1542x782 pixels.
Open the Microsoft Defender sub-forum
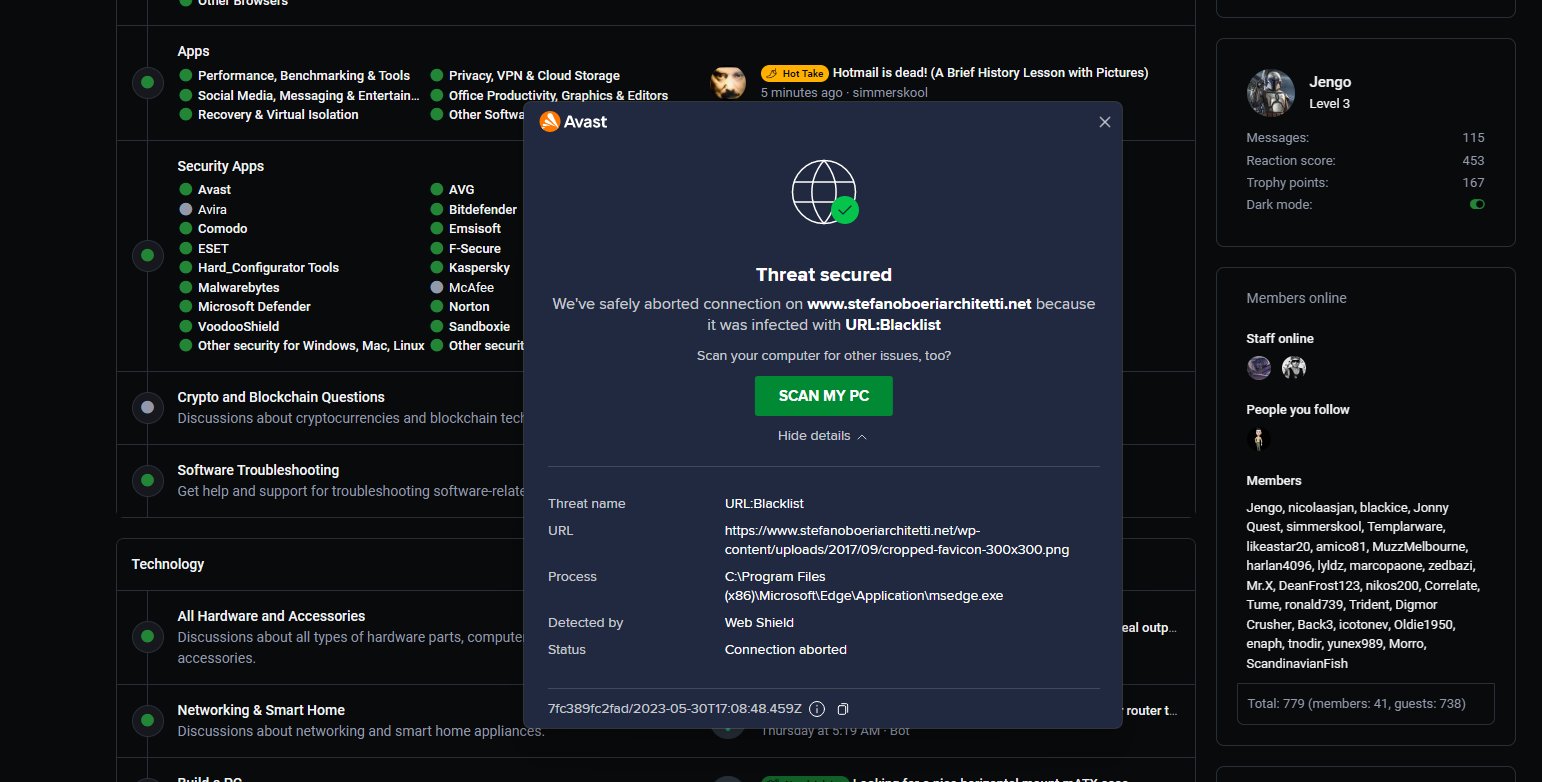pos(254,307)
